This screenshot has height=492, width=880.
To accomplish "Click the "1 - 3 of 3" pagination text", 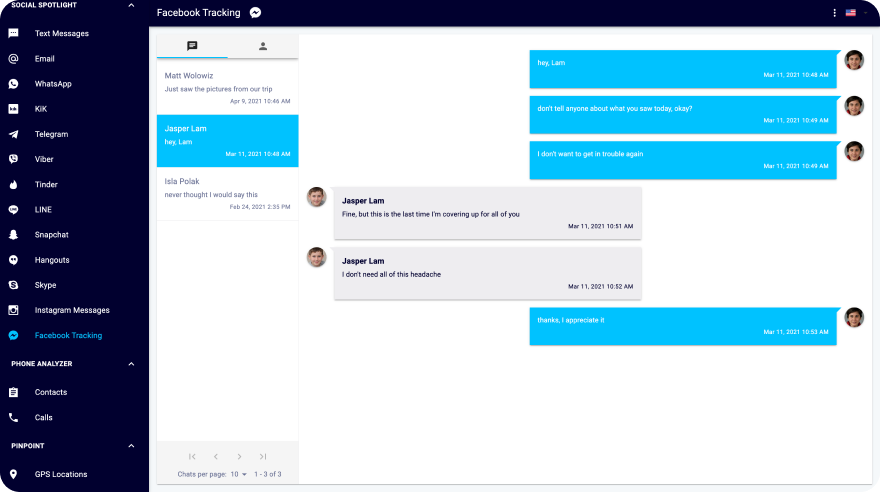I will [x=268, y=474].
